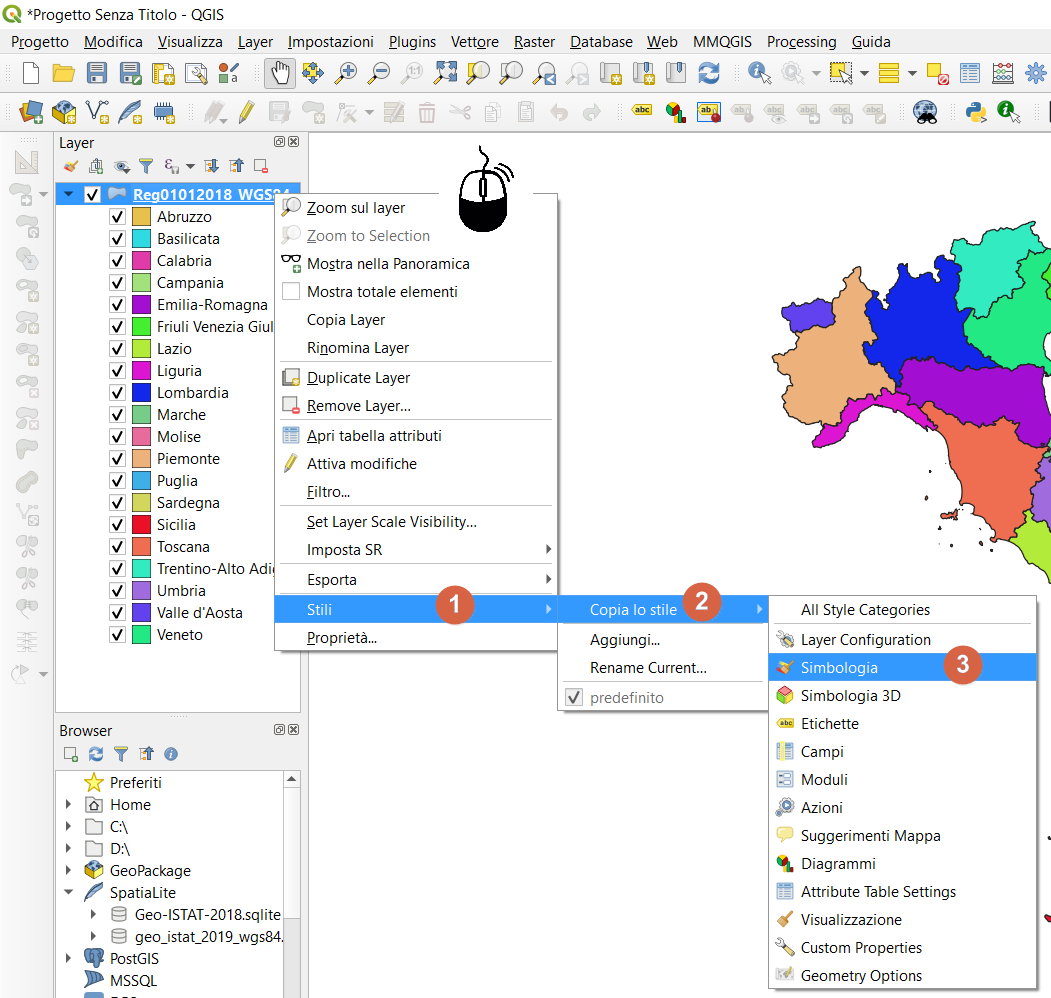Collapse the SpatiaLite browser node

click(x=68, y=893)
